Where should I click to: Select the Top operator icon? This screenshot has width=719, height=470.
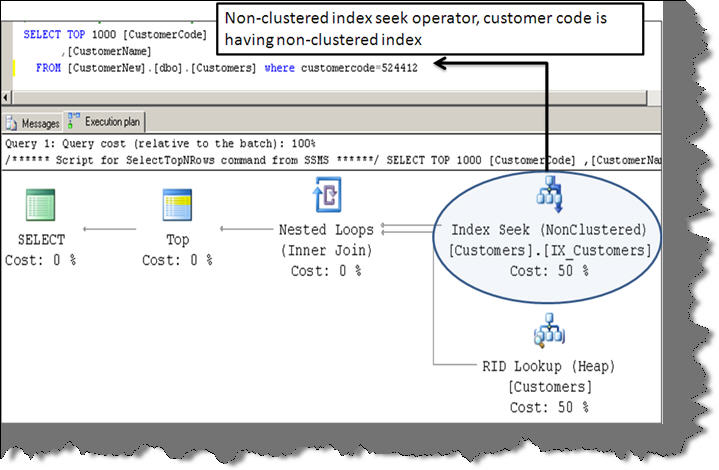click(177, 205)
